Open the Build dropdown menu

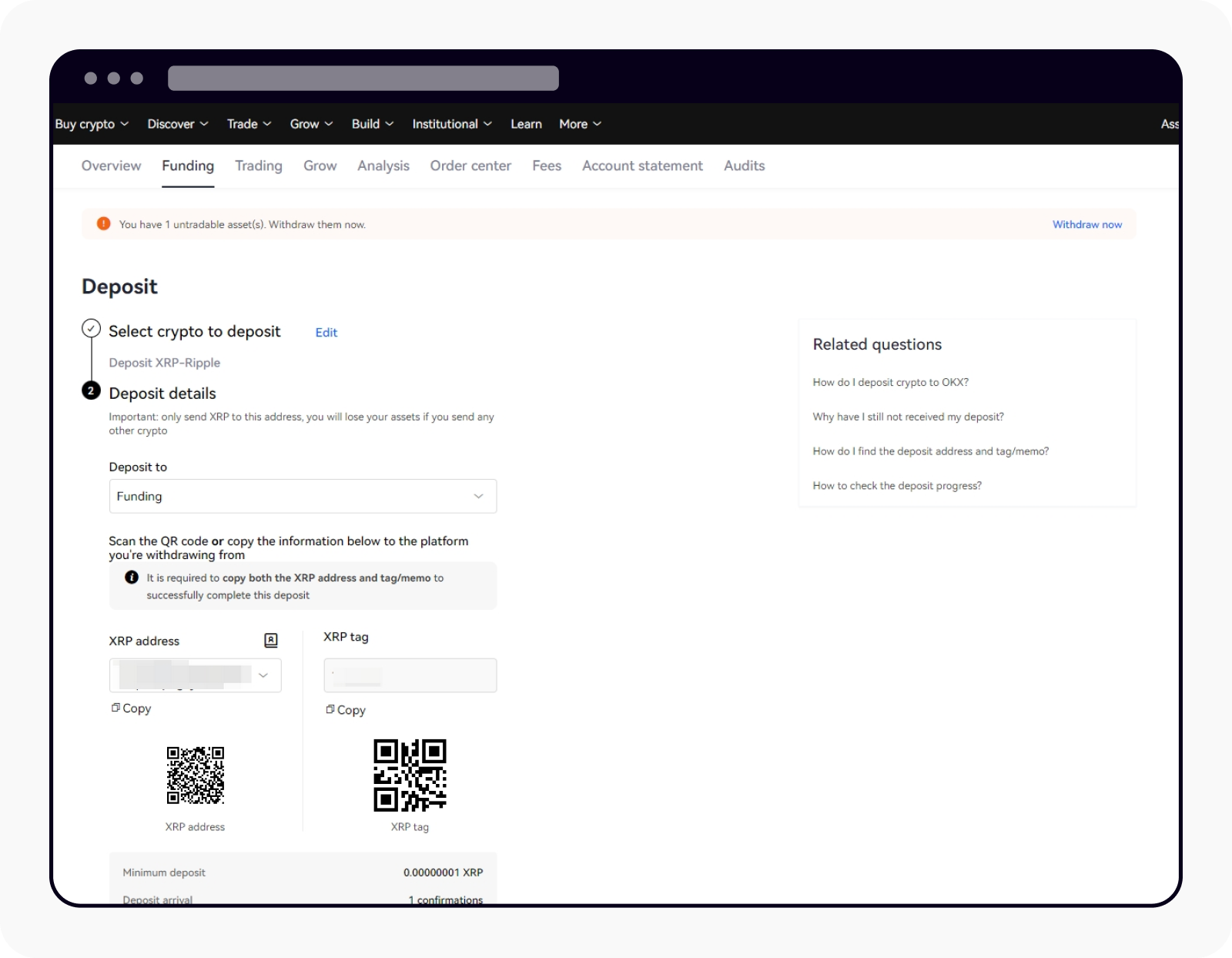(x=373, y=124)
